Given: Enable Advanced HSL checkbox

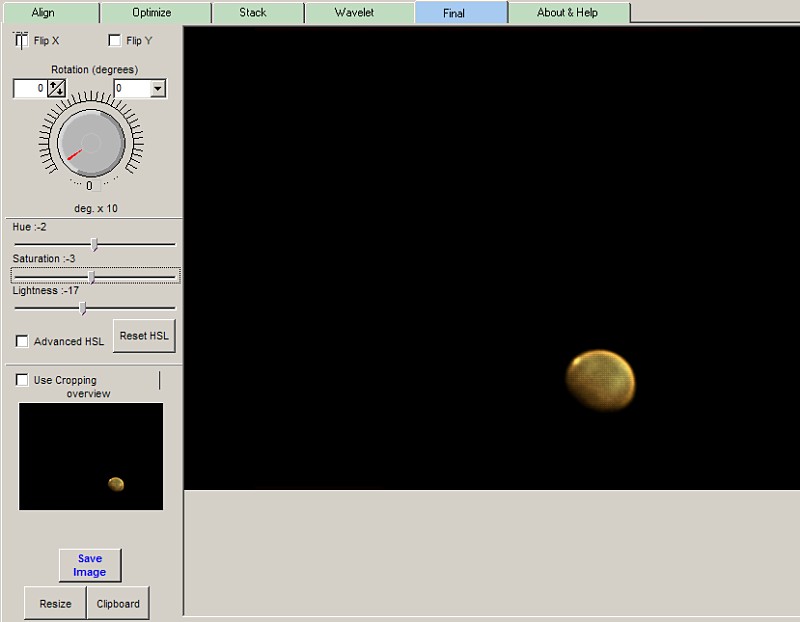Looking at the screenshot, I should coord(23,342).
